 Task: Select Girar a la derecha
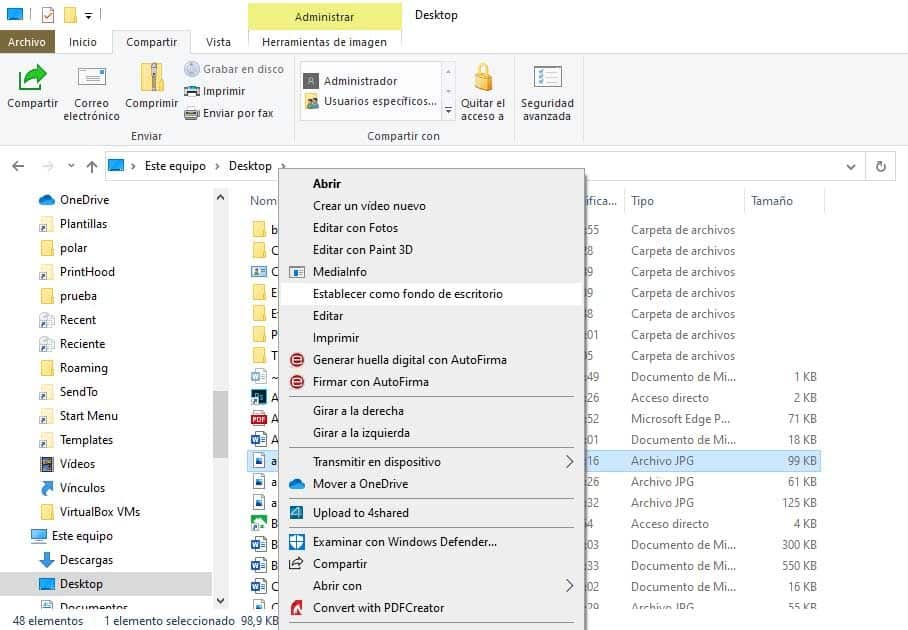click(x=431, y=411)
